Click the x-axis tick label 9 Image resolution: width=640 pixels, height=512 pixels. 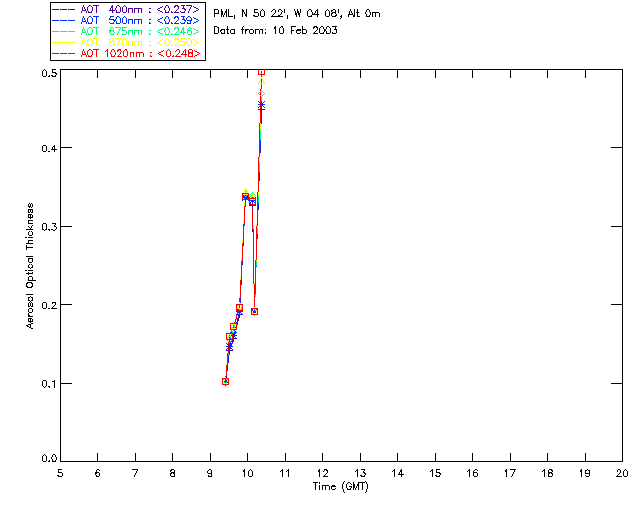click(x=210, y=473)
